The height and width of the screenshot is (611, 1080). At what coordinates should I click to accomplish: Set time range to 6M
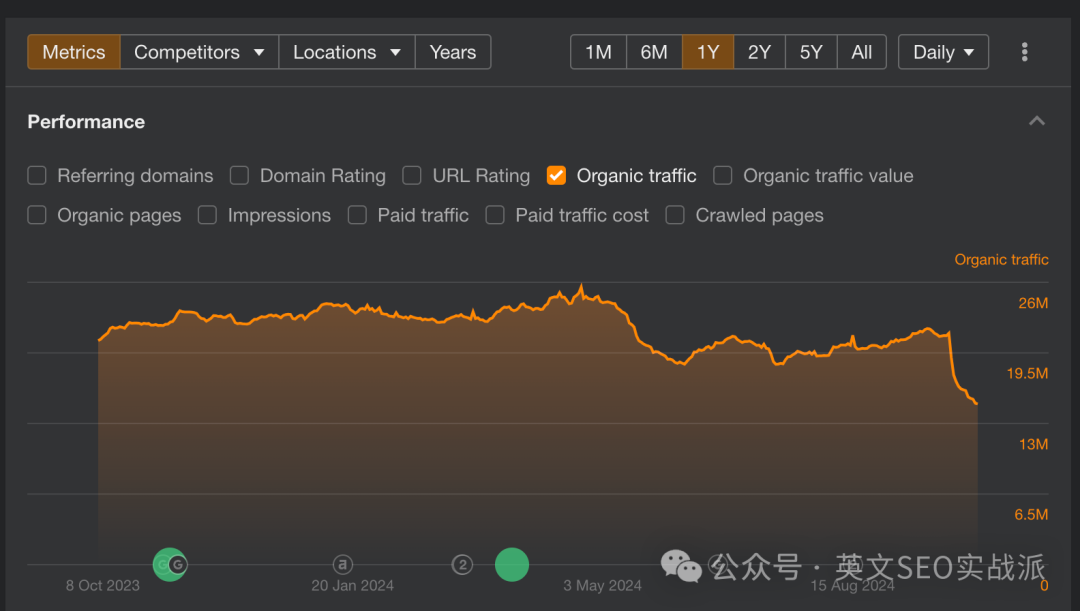tap(654, 52)
